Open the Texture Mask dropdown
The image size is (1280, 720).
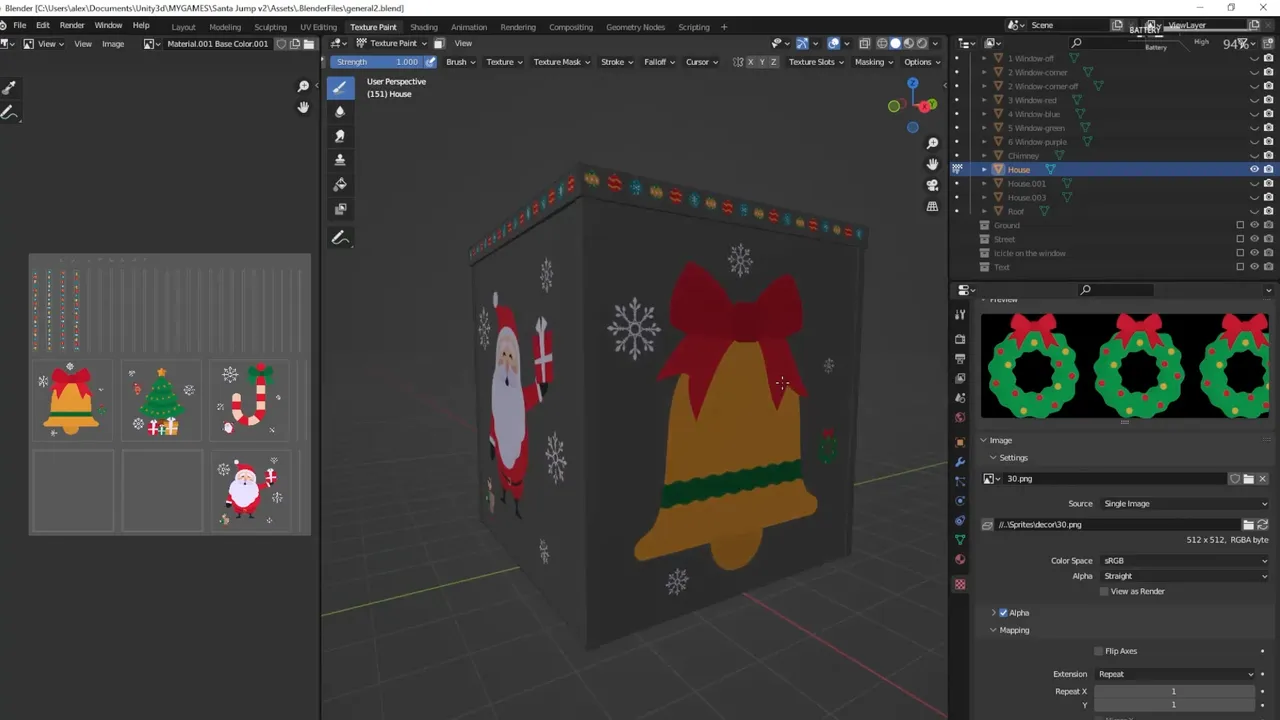(561, 62)
